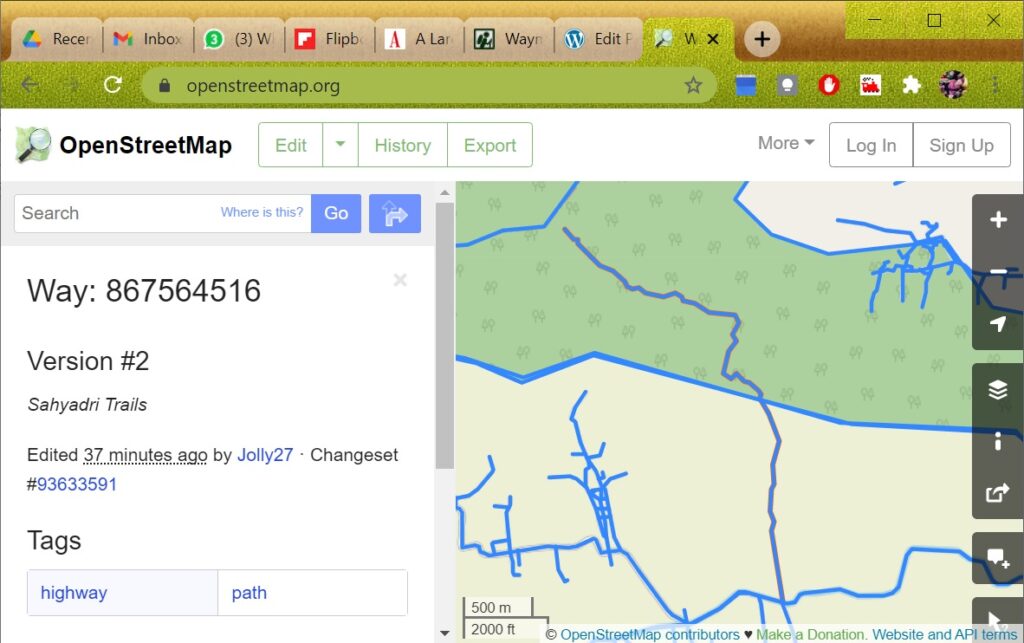The height and width of the screenshot is (643, 1024).
Task: Open user Jolly27's profile link
Action: 265,454
